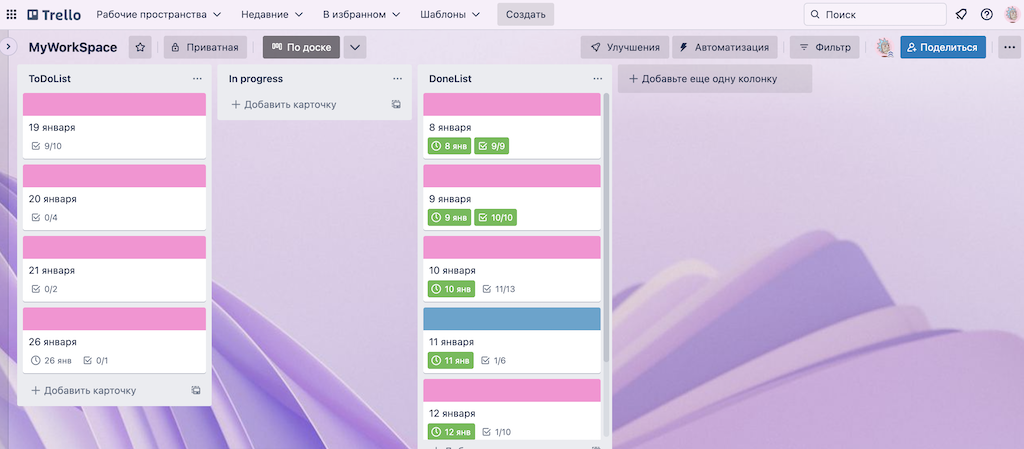Click the Trello logo home link
The height and width of the screenshot is (449, 1024).
pos(54,14)
